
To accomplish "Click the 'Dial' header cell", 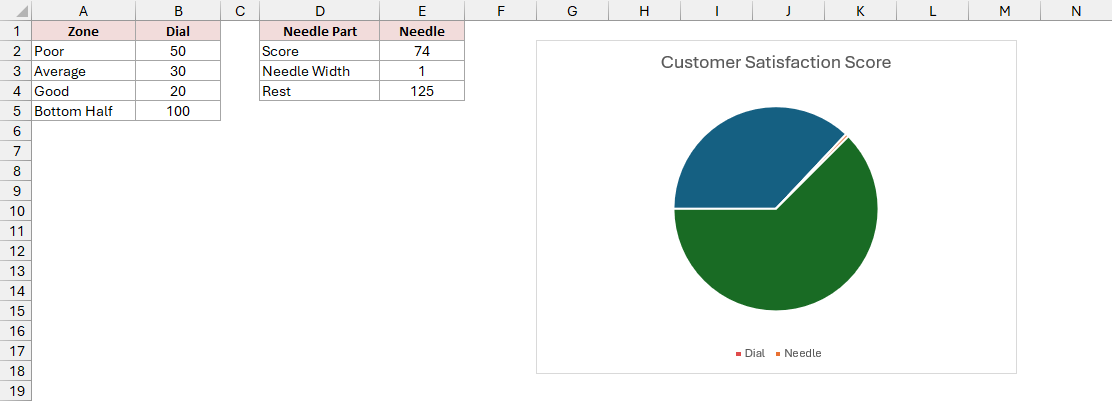I will [178, 31].
